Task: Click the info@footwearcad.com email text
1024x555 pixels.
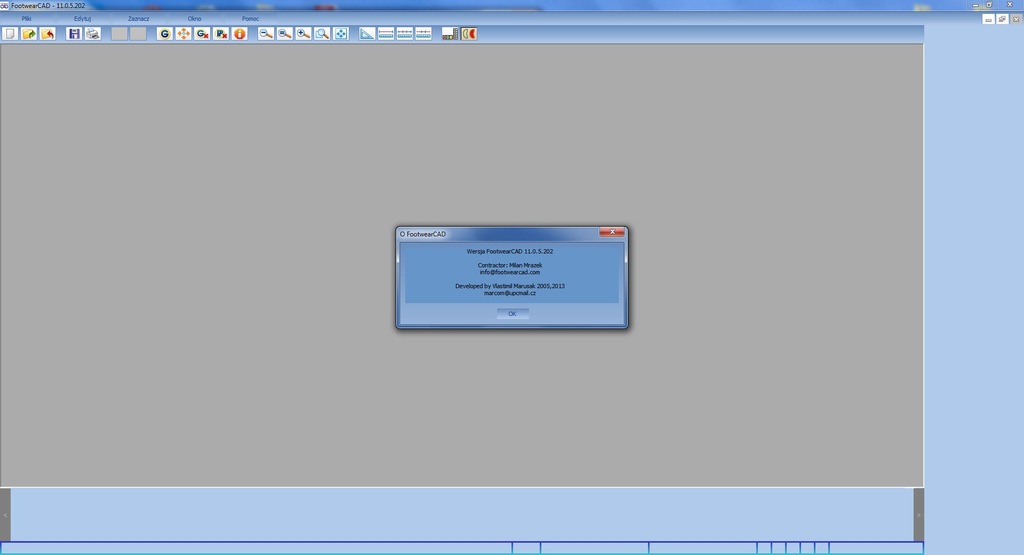Action: [x=510, y=272]
